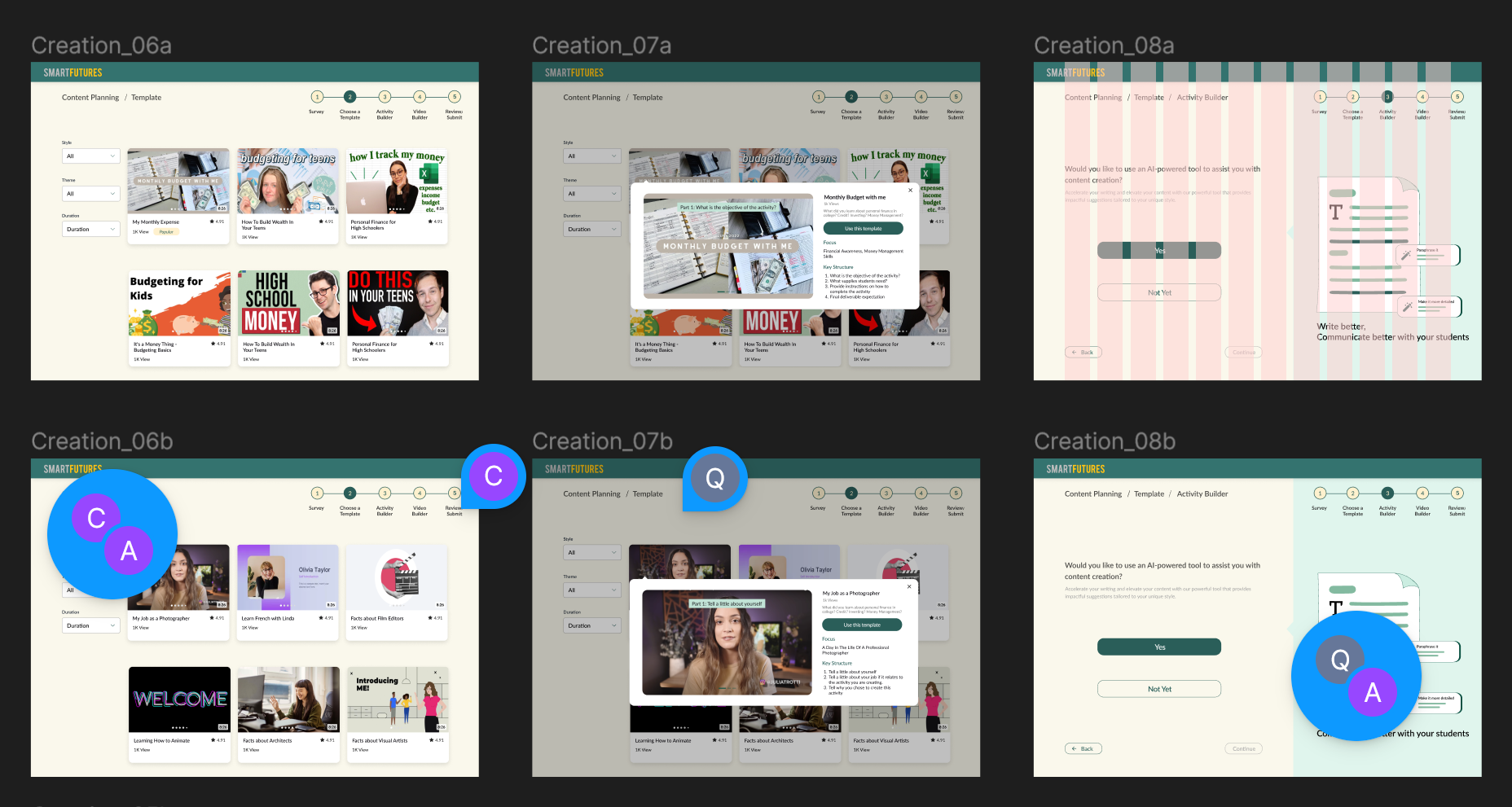1512x807 pixels.
Task: Click step 3 Activity Builder circle in Creation_06a
Action: (385, 97)
